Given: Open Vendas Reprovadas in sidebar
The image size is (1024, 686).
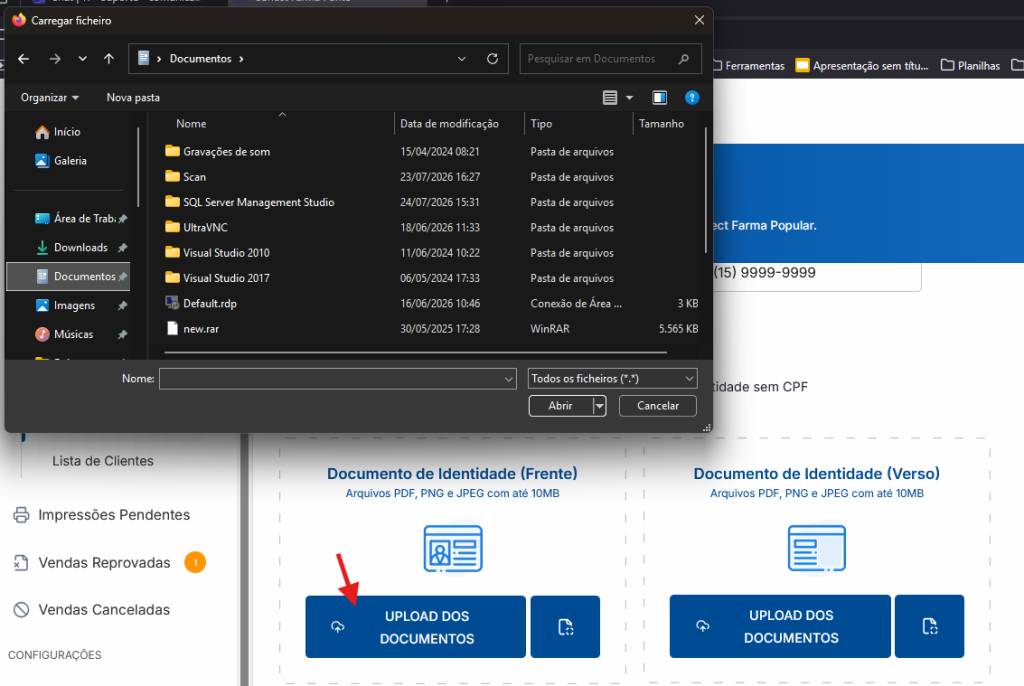Looking at the screenshot, I should click(x=104, y=563).
